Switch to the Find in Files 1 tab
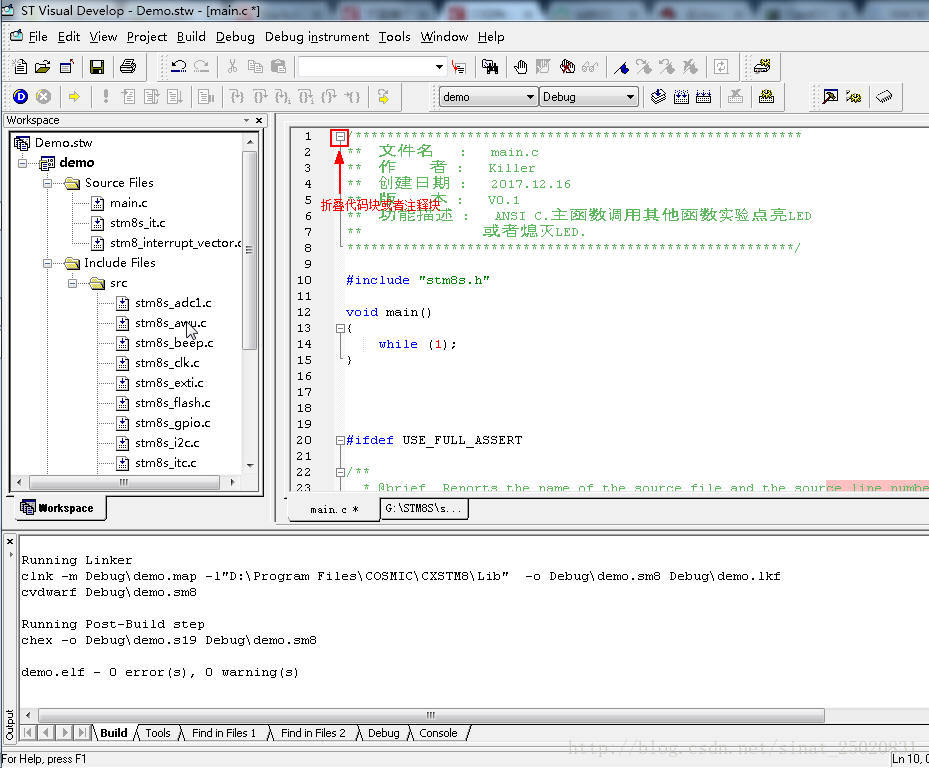This screenshot has height=768, width=929. coord(224,733)
